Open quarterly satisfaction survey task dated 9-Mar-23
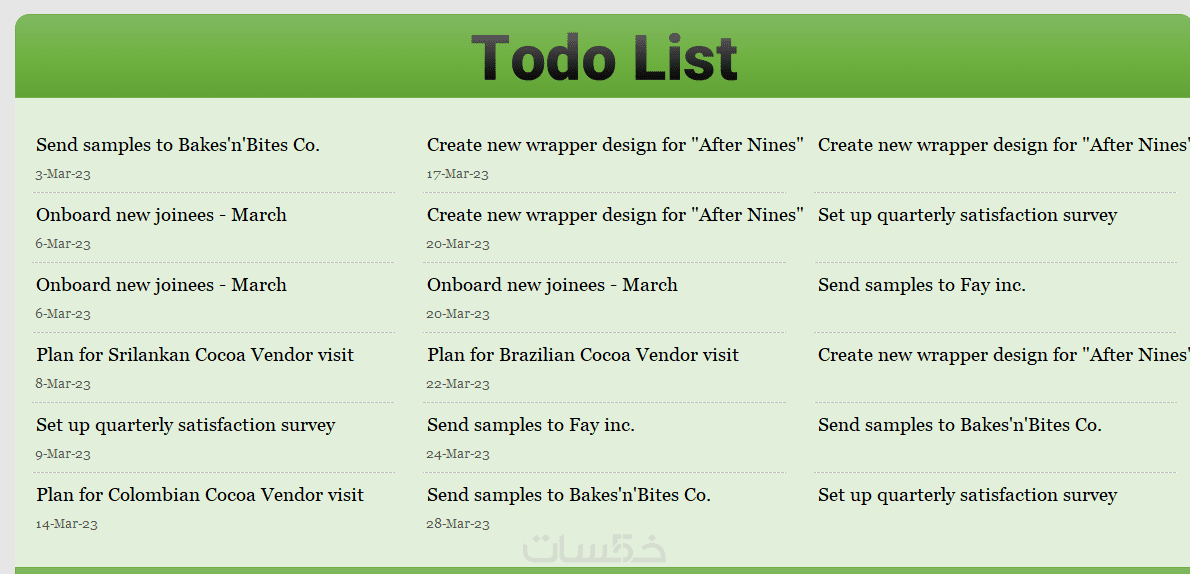Screen dimensions: 1190x574 [186, 426]
